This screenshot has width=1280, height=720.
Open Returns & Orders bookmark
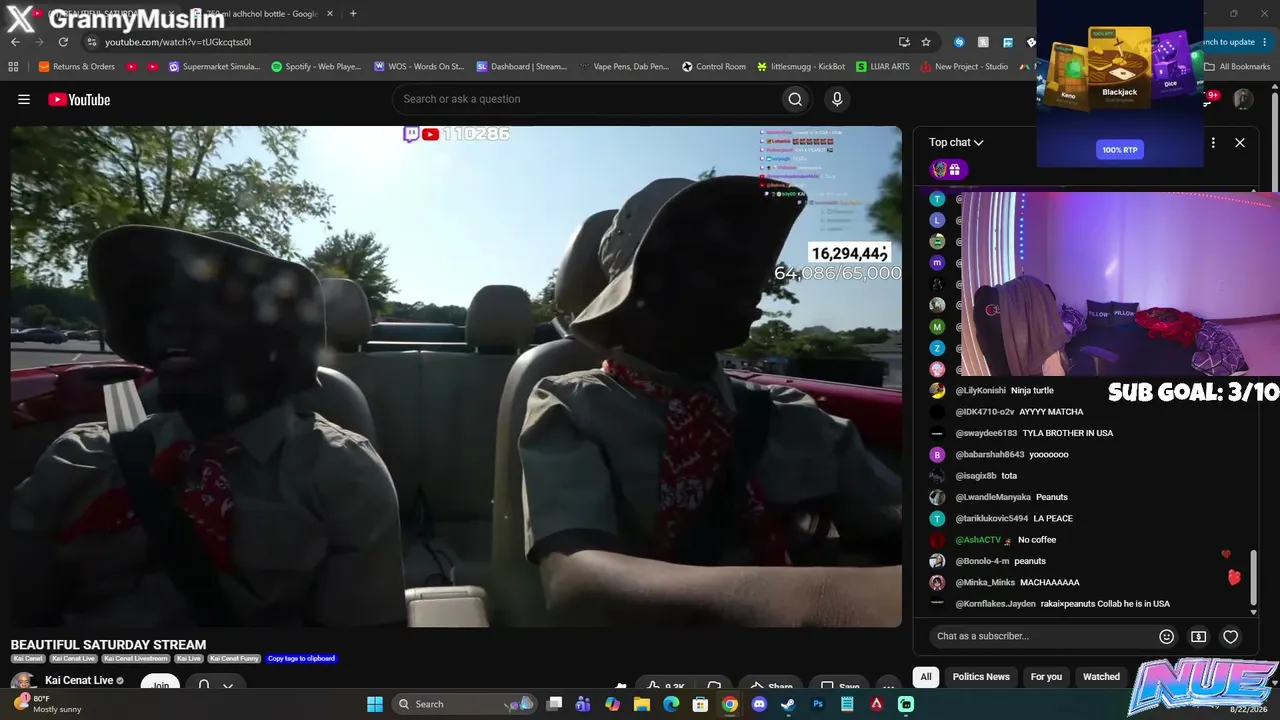pyautogui.click(x=76, y=67)
